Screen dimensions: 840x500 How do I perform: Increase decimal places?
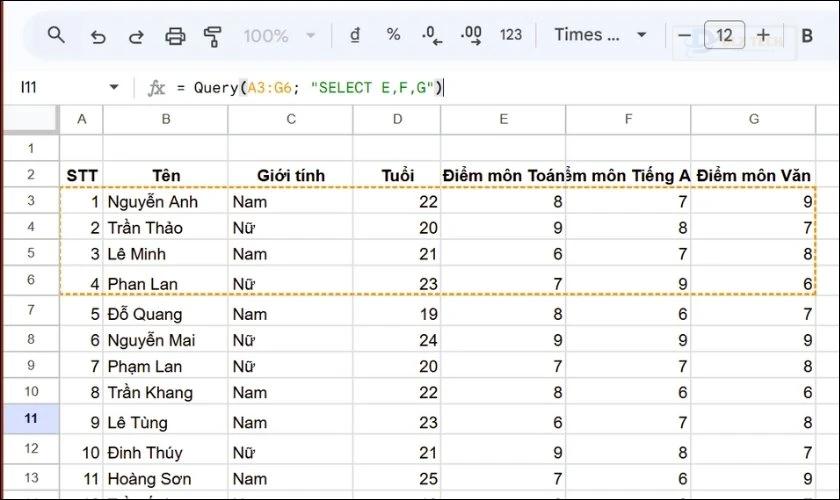click(x=471, y=35)
